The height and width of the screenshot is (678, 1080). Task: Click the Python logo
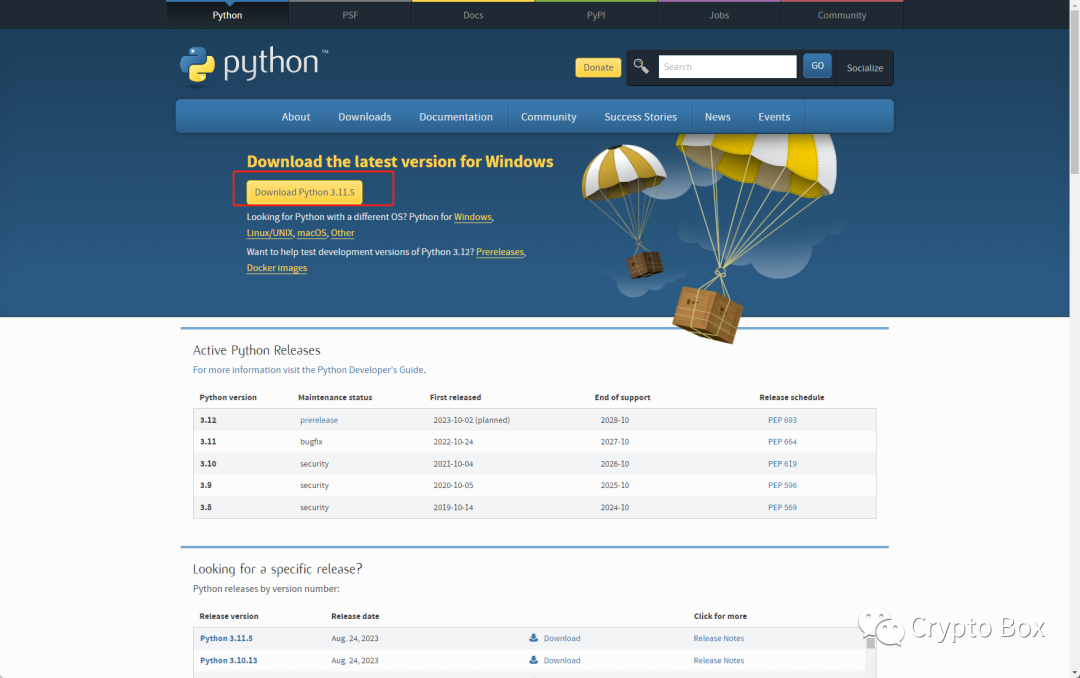253,65
